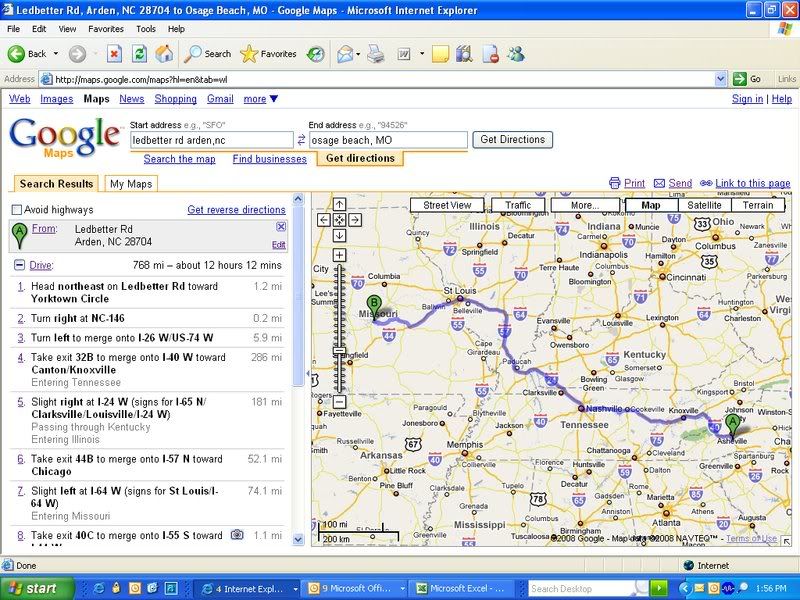Click the Go button next to address bar
Image resolution: width=800 pixels, height=600 pixels.
pyautogui.click(x=747, y=79)
